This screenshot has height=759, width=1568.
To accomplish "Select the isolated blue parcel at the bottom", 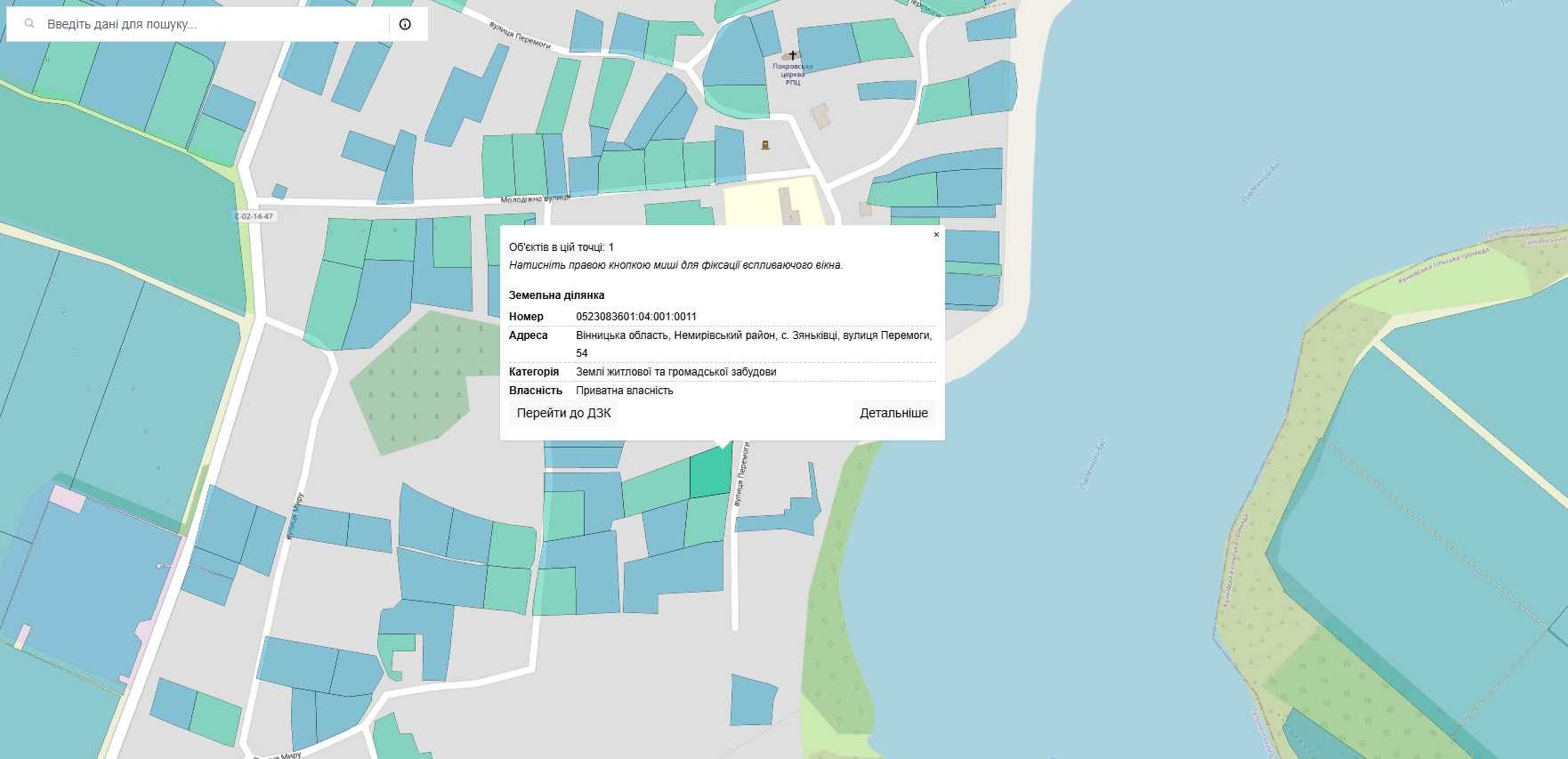I will coord(753,700).
